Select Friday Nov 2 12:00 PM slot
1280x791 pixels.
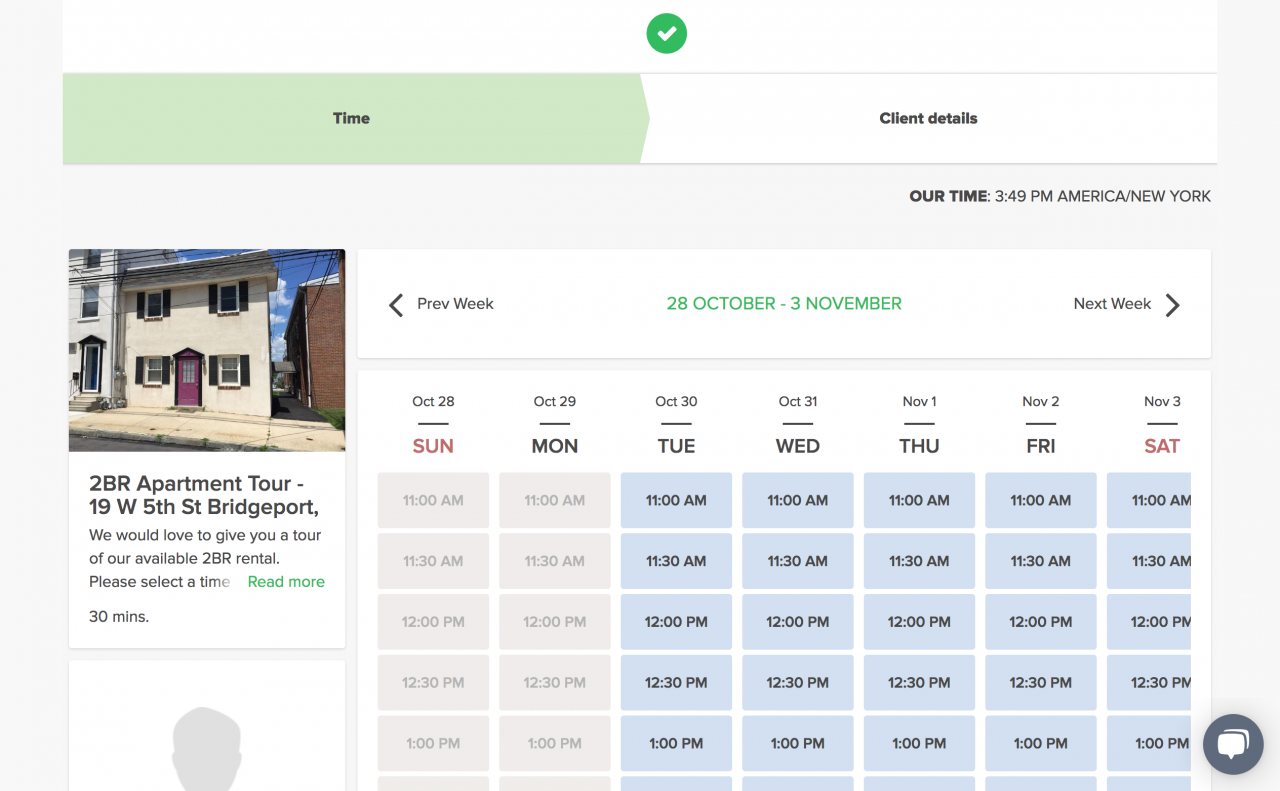[x=1041, y=622]
